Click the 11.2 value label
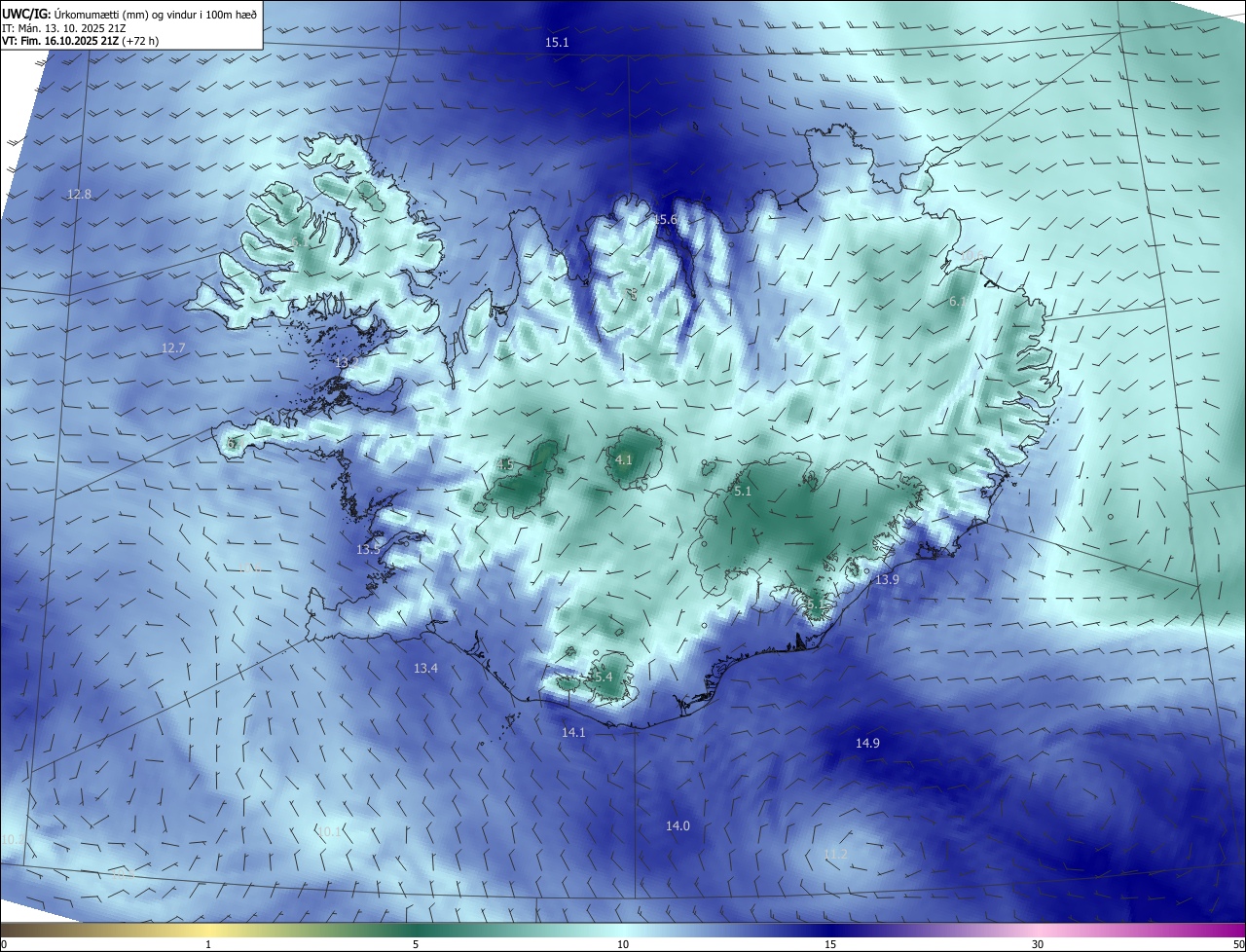Screen dimensions: 1246x952 coord(835,855)
